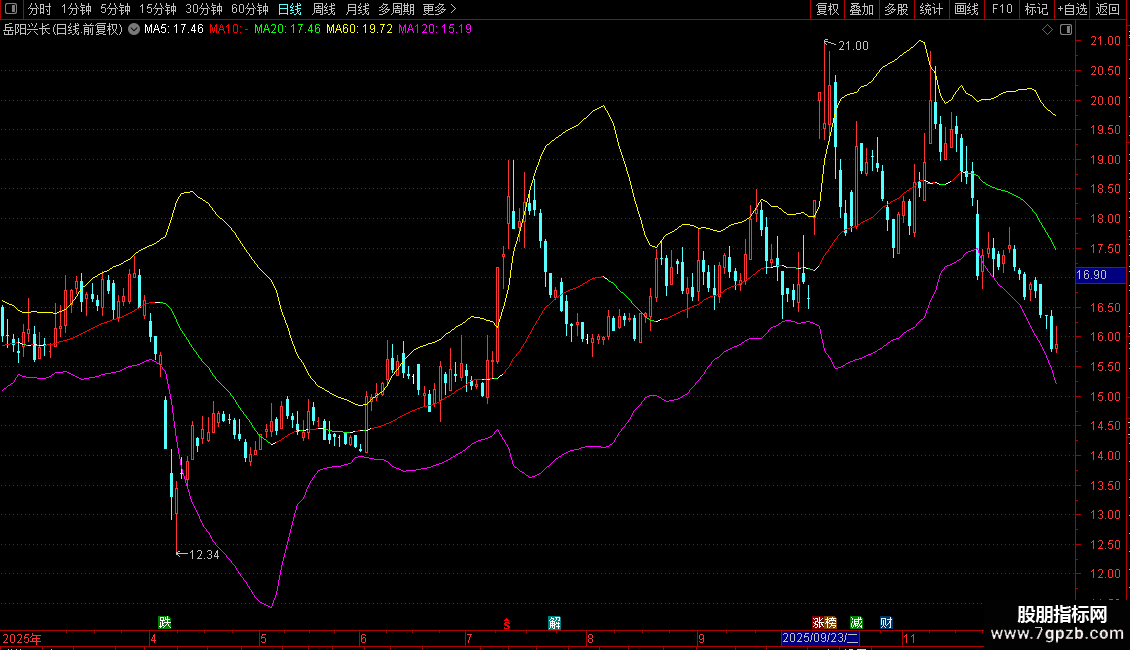Click the diamond icon at chart top-right
This screenshot has height=650, width=1130.
tap(1048, 30)
